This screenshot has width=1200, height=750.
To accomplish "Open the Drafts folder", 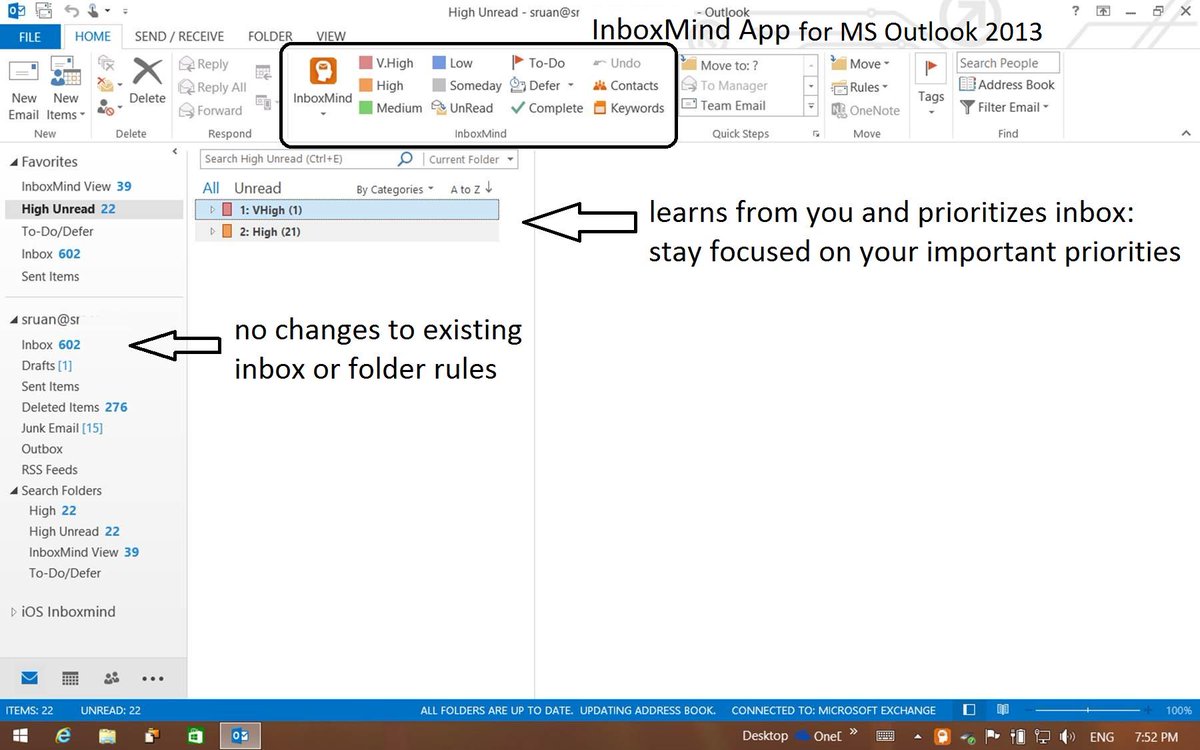I will click(x=46, y=366).
